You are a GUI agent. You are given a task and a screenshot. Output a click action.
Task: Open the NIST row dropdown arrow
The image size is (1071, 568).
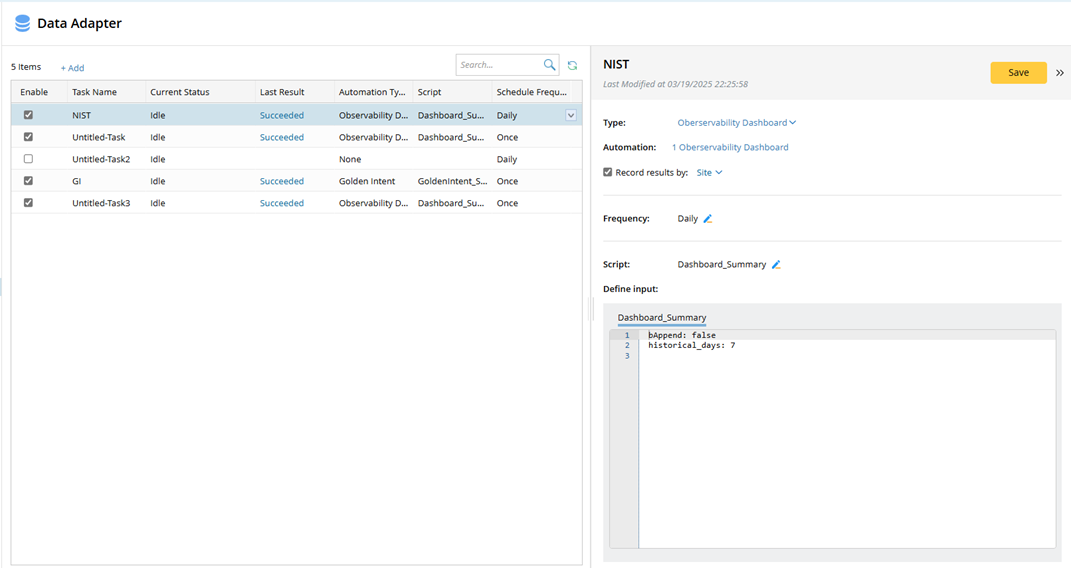[571, 115]
